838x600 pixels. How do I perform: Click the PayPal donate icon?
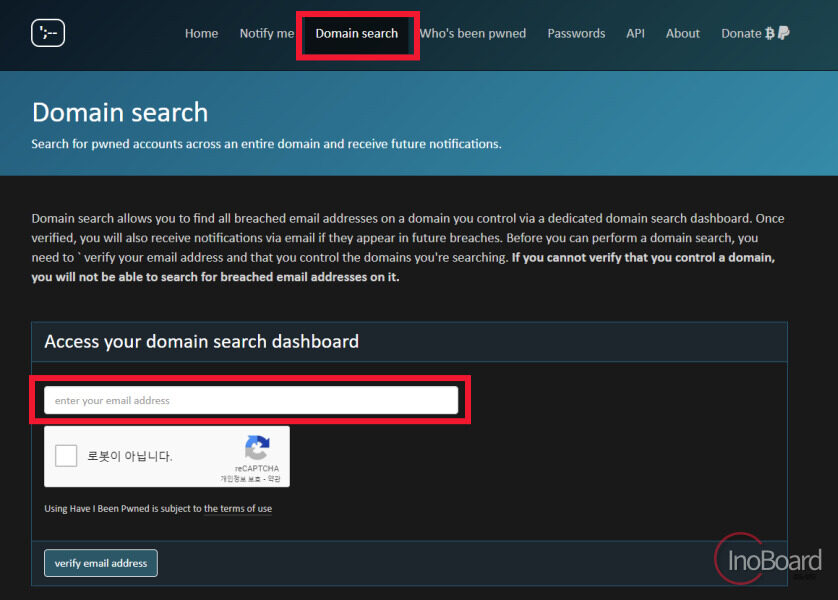pyautogui.click(x=783, y=33)
